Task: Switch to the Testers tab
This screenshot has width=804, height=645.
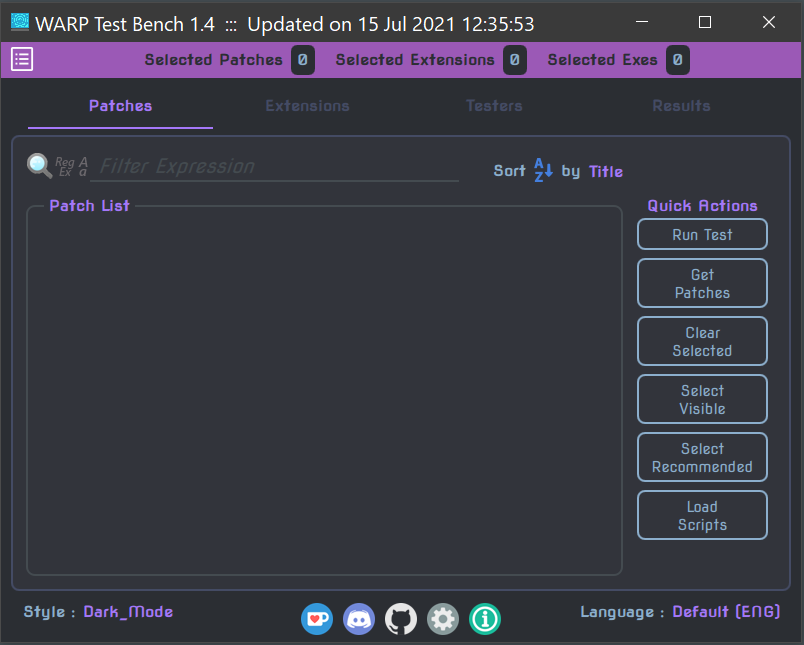Action: click(x=494, y=106)
